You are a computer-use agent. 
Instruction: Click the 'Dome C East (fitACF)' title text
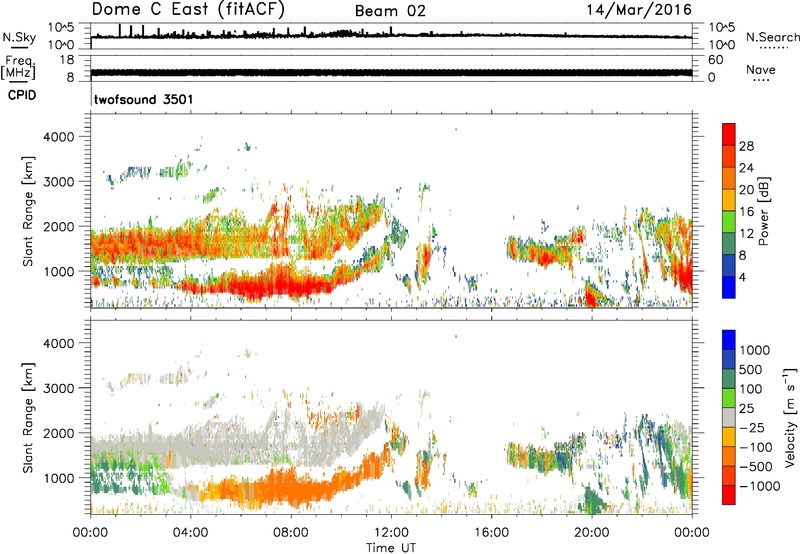tap(188, 9)
